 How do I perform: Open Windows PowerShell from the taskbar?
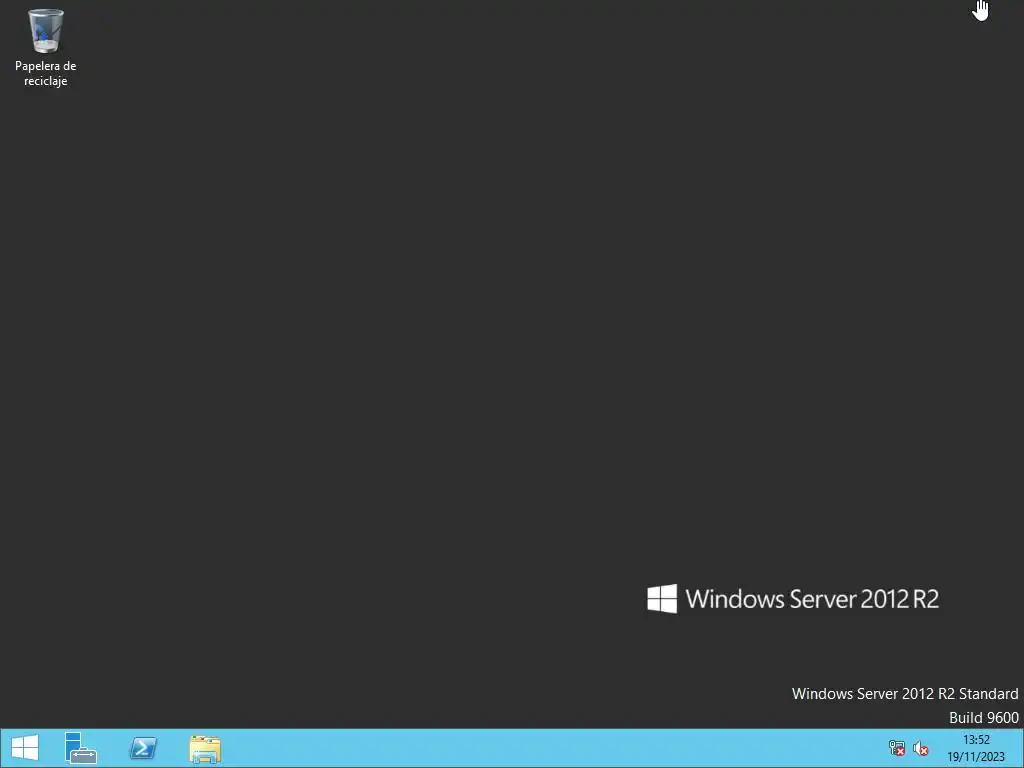coord(143,748)
